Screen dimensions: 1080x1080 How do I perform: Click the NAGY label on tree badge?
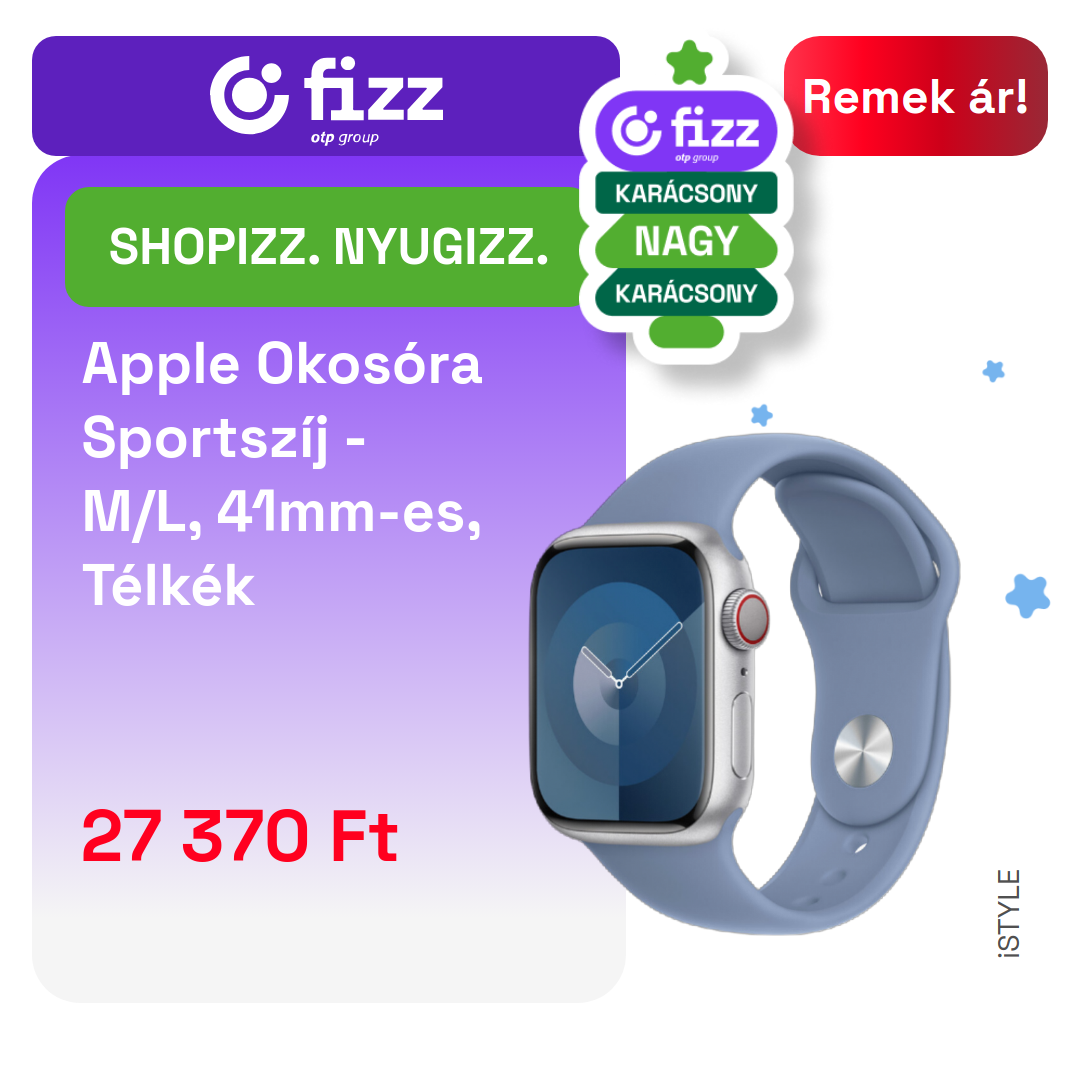686,242
